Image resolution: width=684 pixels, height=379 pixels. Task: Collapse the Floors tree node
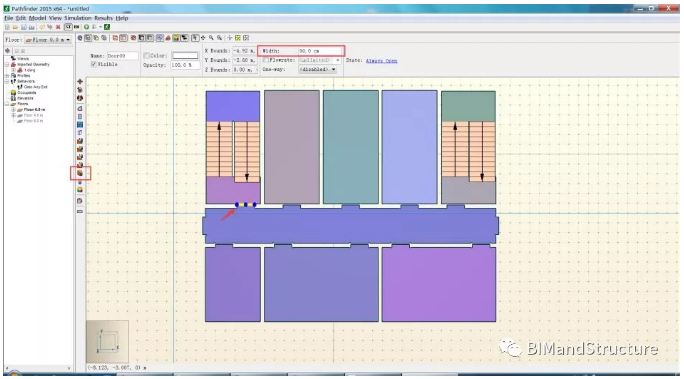click(7, 104)
